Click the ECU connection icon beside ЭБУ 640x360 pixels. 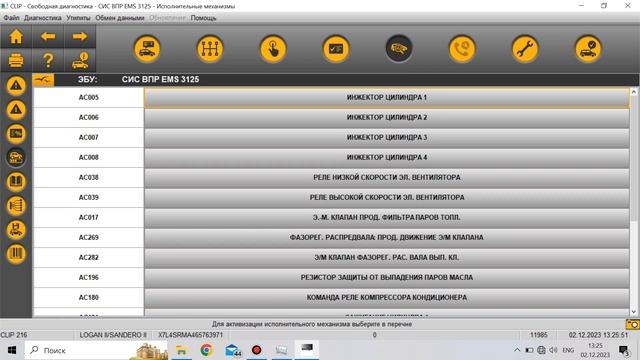pos(43,80)
